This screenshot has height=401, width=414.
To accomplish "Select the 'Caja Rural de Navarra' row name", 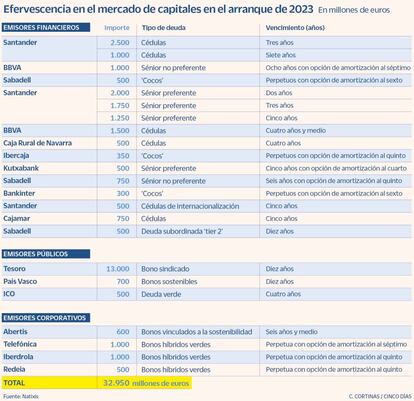I will coord(37,143).
